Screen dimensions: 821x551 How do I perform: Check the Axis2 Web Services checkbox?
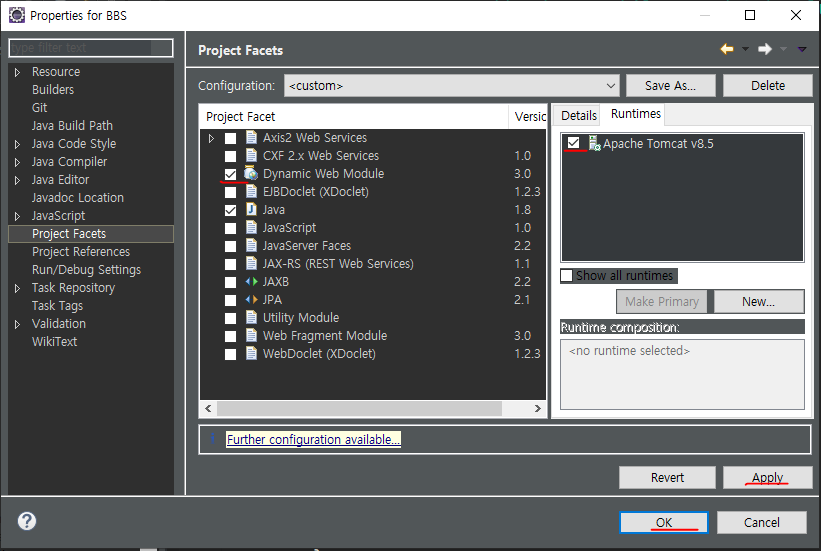tap(230, 138)
